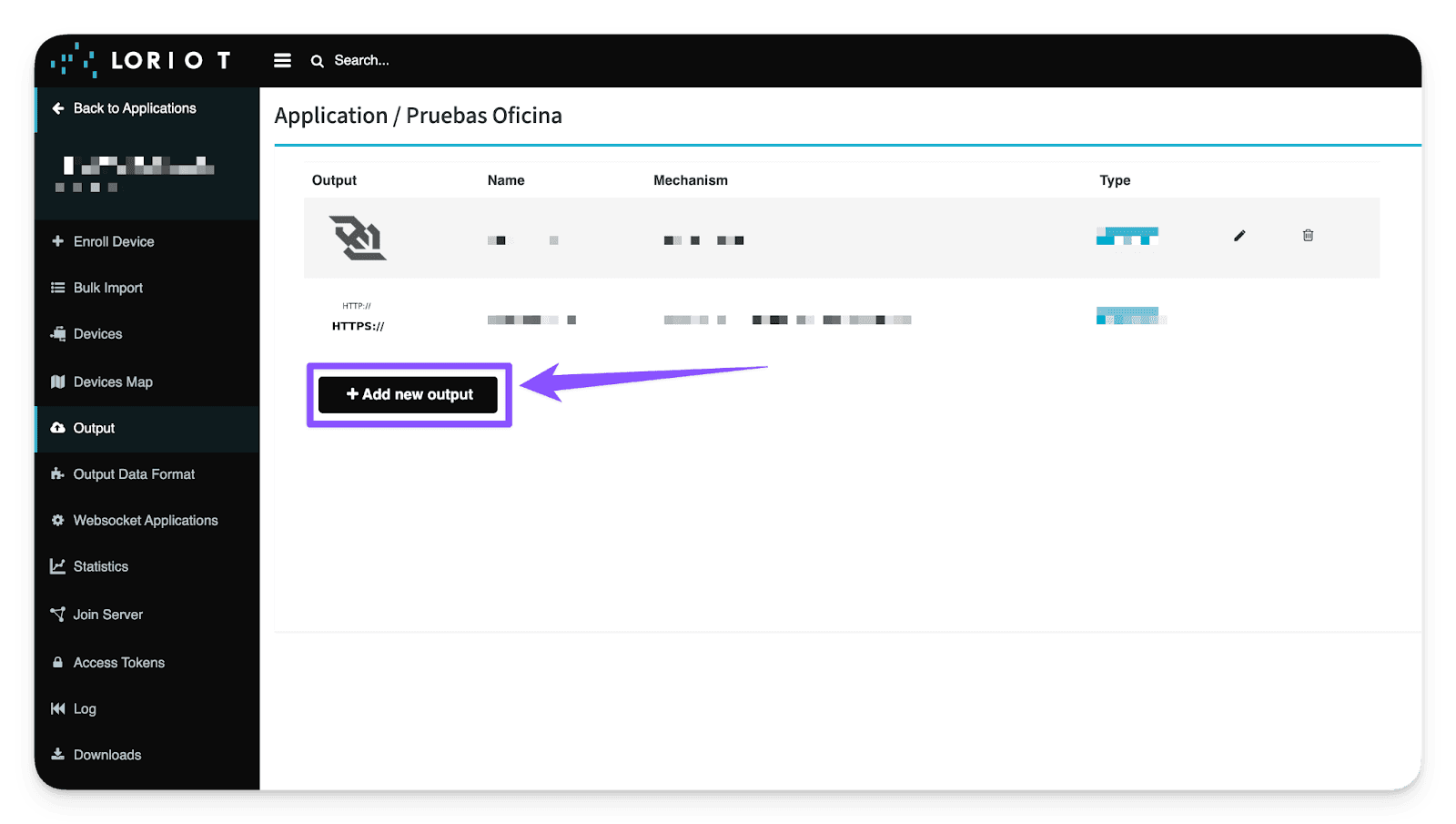The height and width of the screenshot is (824, 1456).
Task: Toggle the hamburger menu icon
Action: (283, 60)
